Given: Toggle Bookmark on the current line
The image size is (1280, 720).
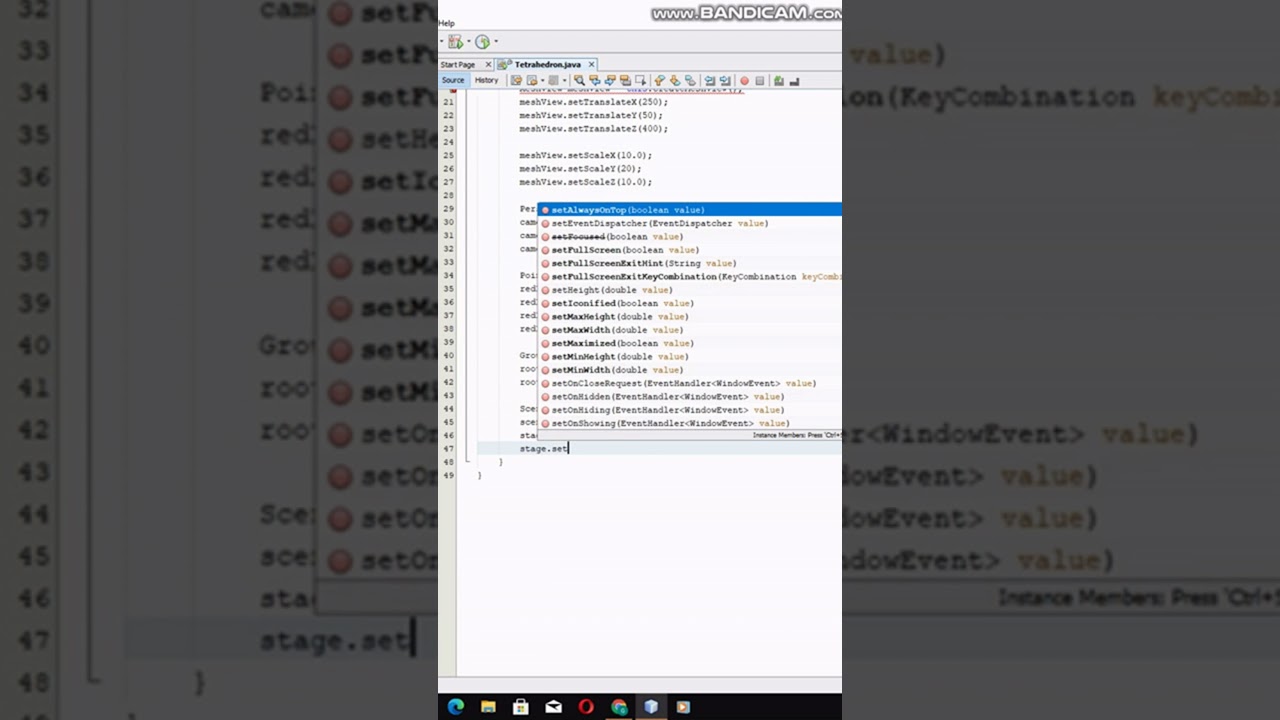Looking at the screenshot, I should [x=690, y=80].
